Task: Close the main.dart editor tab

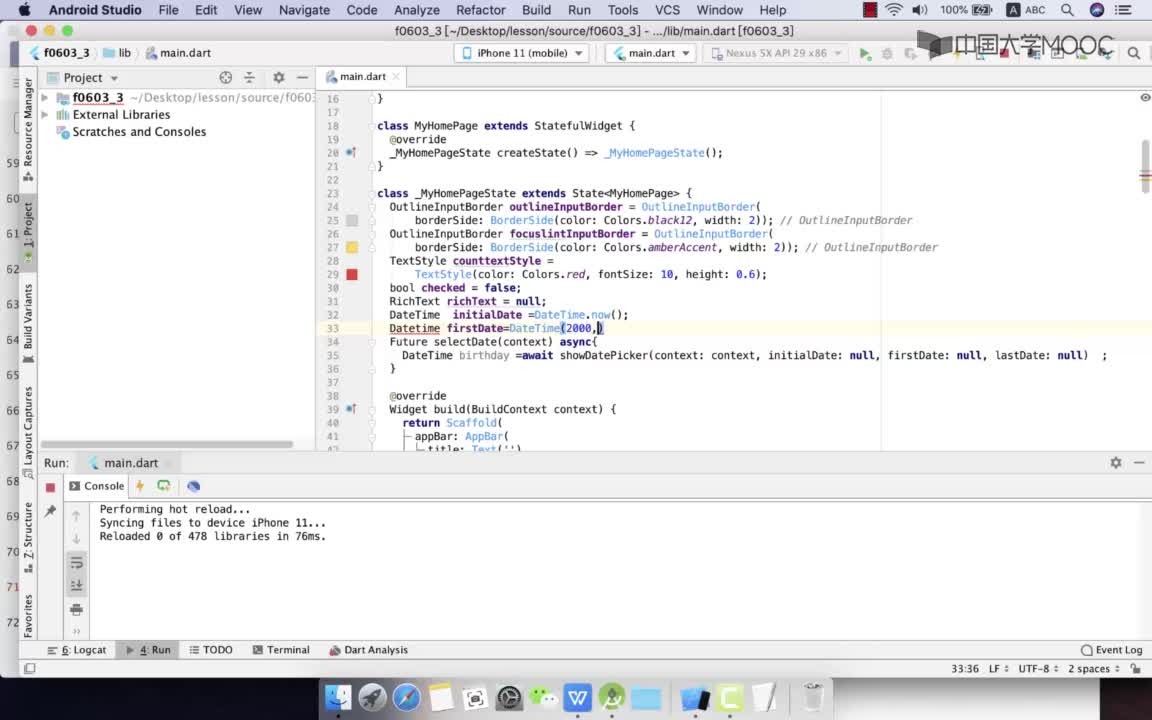Action: click(x=396, y=76)
